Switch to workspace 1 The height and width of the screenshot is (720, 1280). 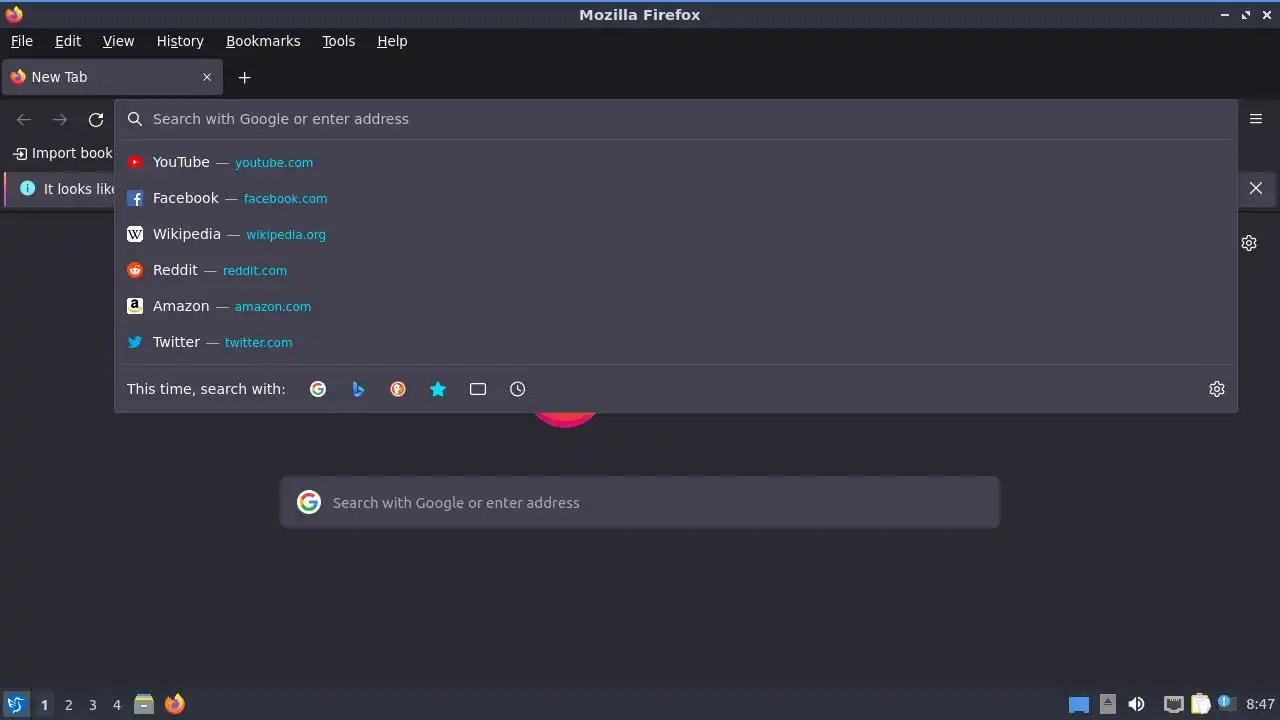(x=44, y=705)
